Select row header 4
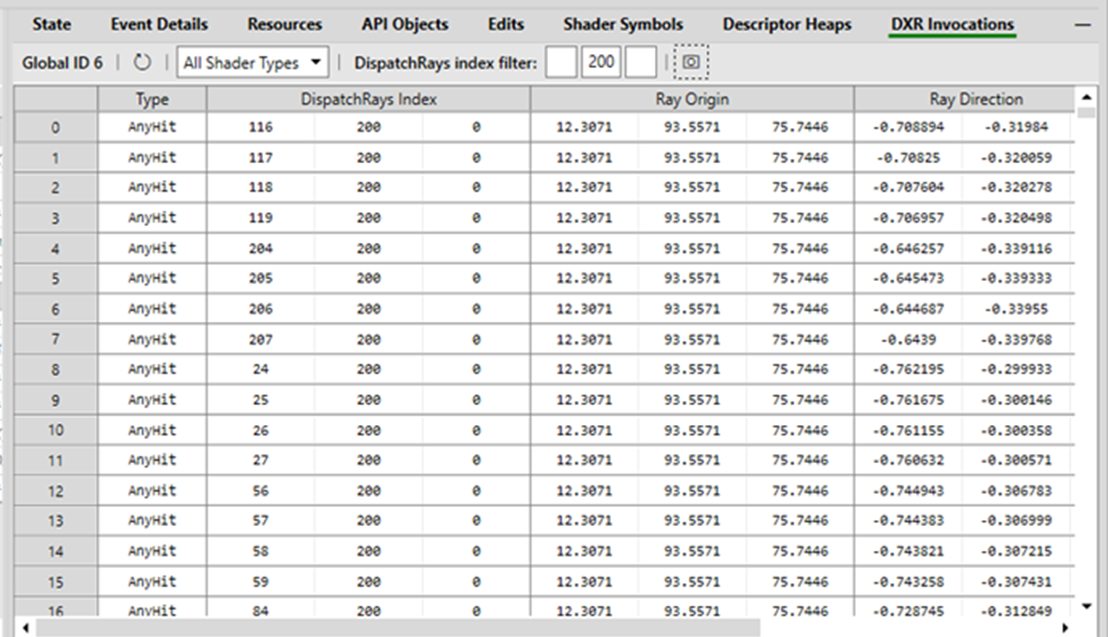This screenshot has width=1108, height=637. 56,249
